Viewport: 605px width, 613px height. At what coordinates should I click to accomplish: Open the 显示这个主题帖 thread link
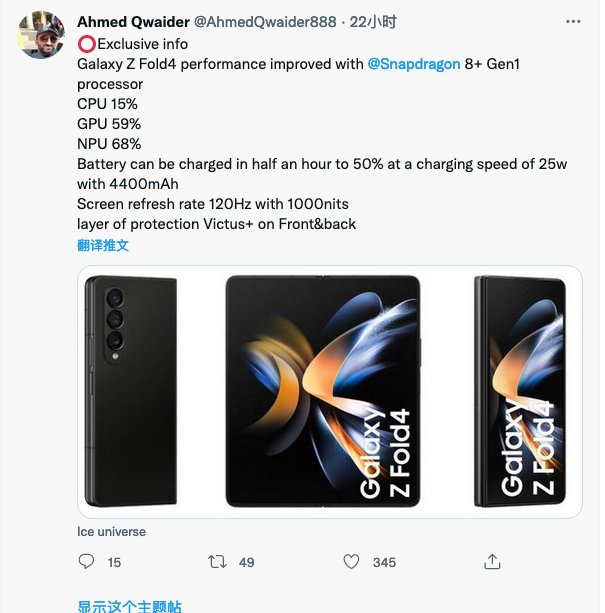click(x=129, y=605)
